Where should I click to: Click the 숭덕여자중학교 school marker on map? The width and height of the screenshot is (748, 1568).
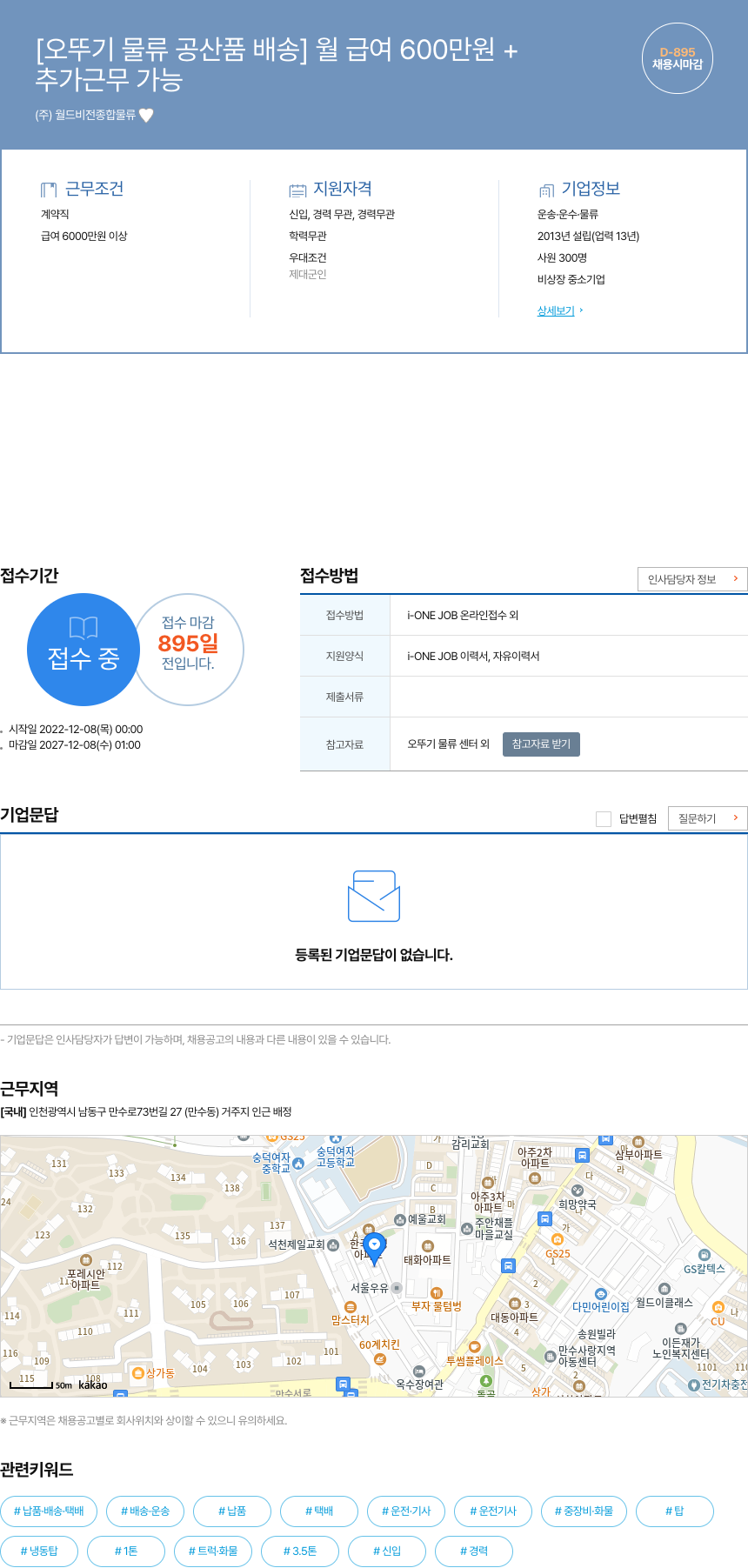click(298, 1163)
